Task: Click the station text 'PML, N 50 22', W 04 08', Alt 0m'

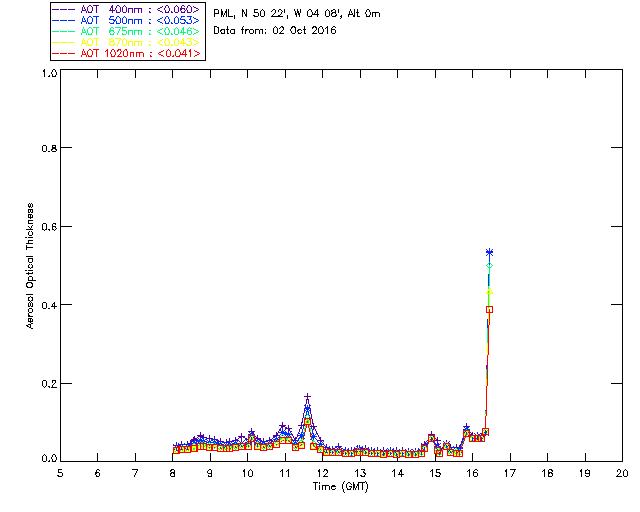Action: coord(297,13)
